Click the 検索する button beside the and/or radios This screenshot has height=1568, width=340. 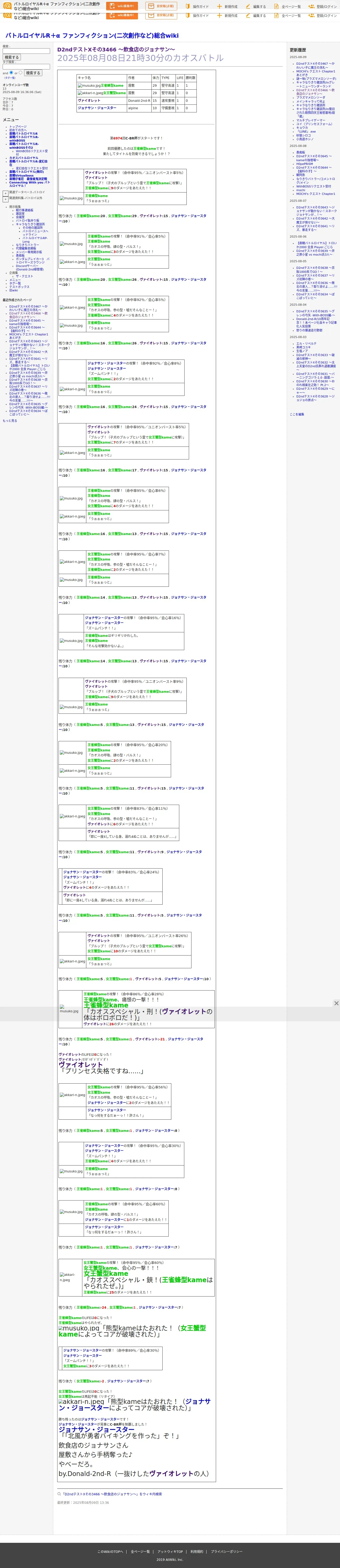click(33, 73)
